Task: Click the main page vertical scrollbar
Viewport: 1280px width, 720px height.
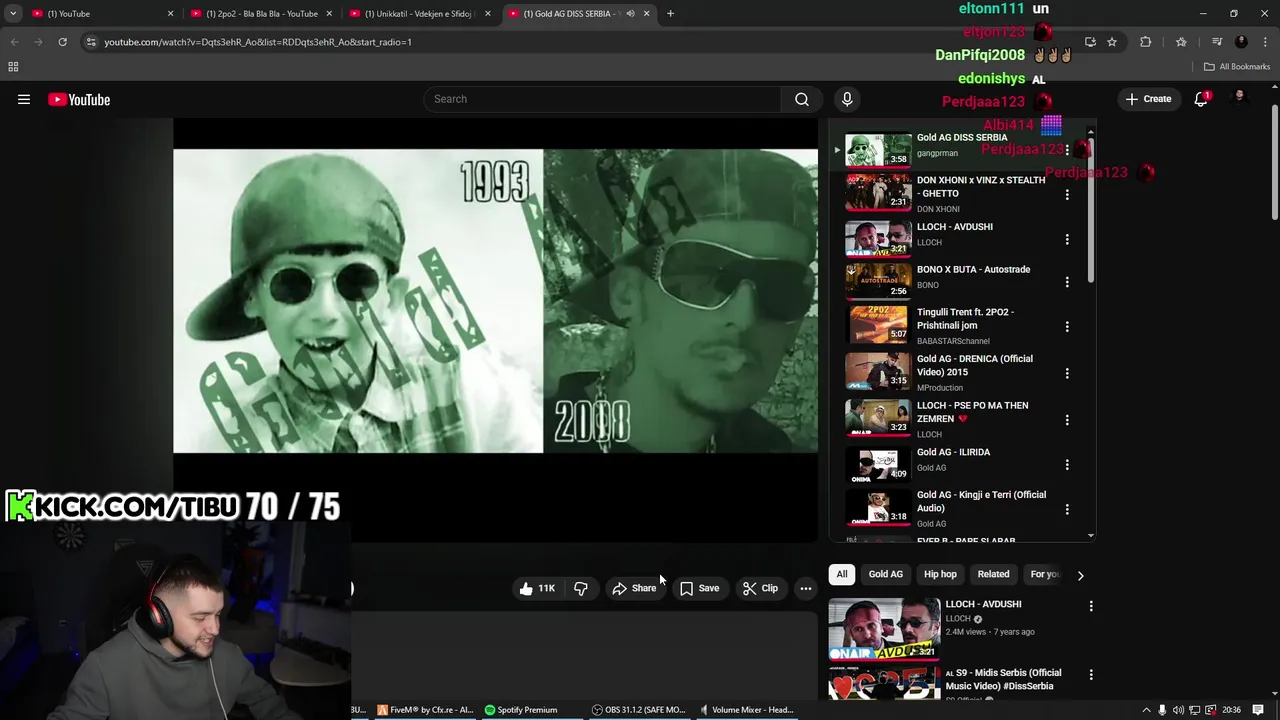Action: click(x=1273, y=160)
